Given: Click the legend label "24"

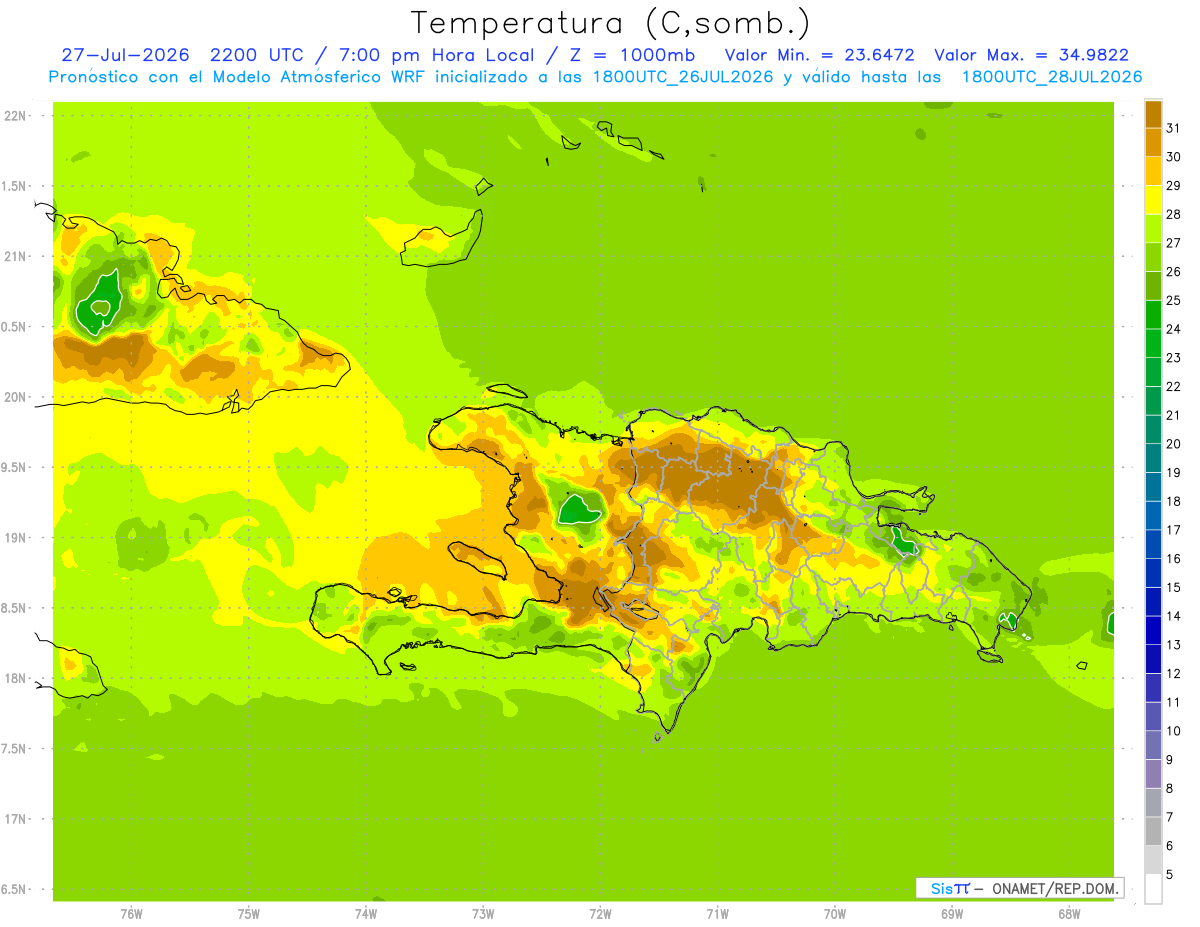Looking at the screenshot, I should pos(1173,329).
